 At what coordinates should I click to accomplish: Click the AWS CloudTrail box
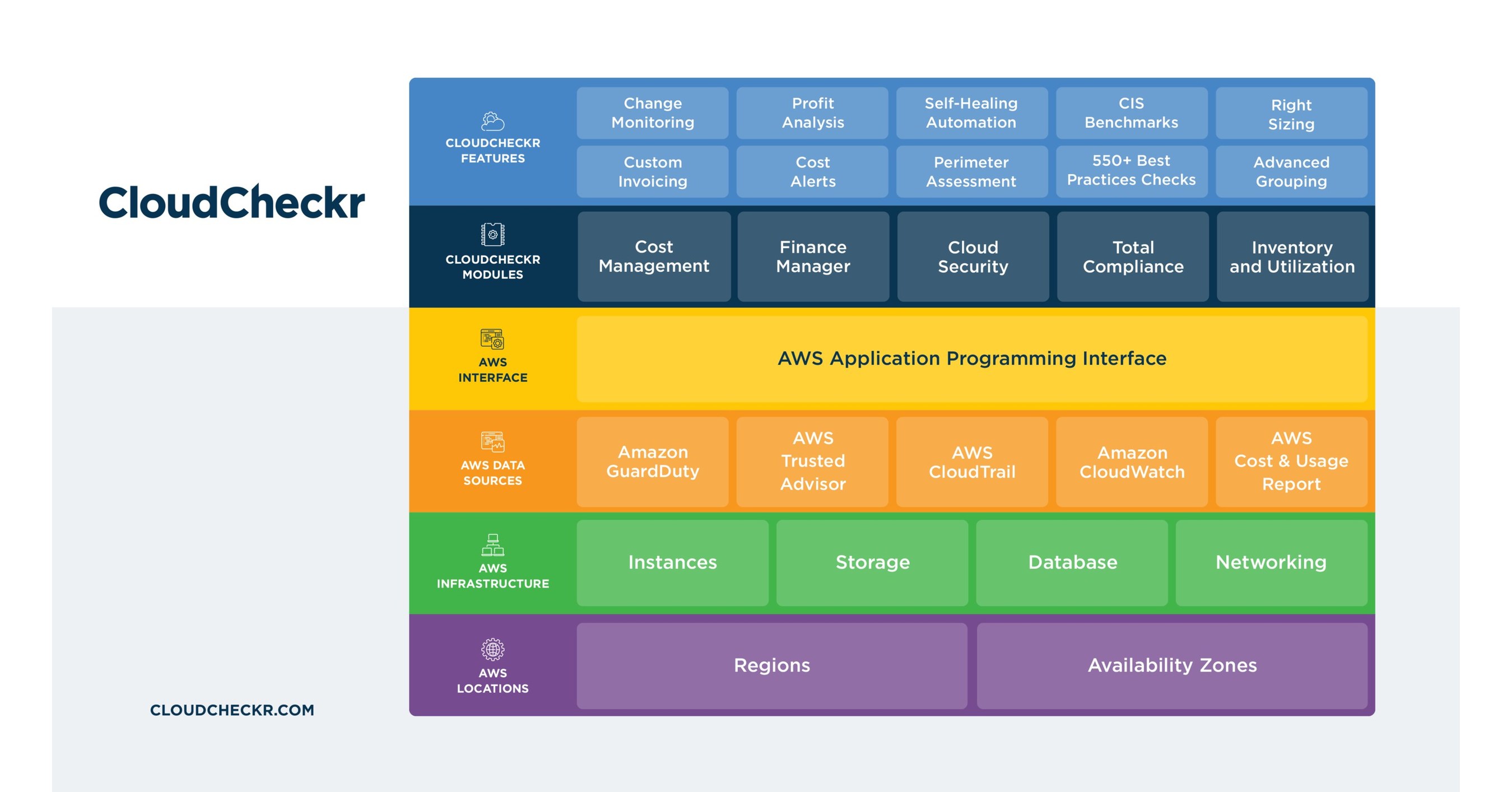point(972,462)
